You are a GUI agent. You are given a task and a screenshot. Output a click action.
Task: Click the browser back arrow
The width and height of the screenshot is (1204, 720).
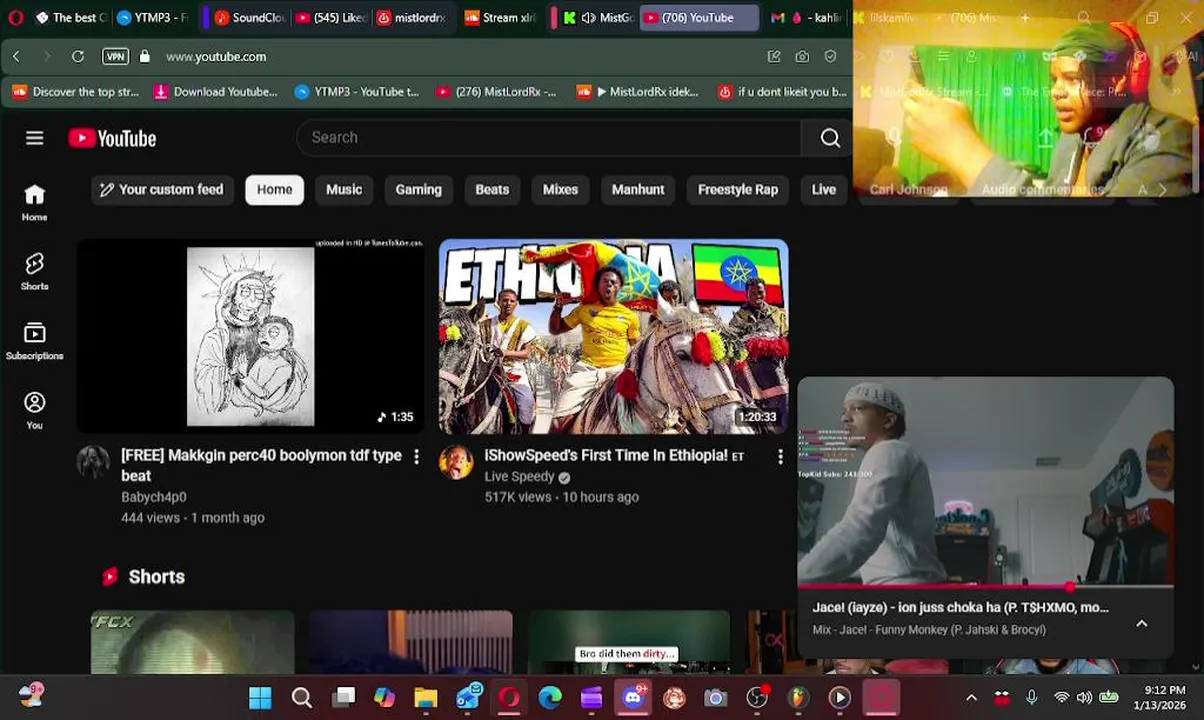click(16, 57)
